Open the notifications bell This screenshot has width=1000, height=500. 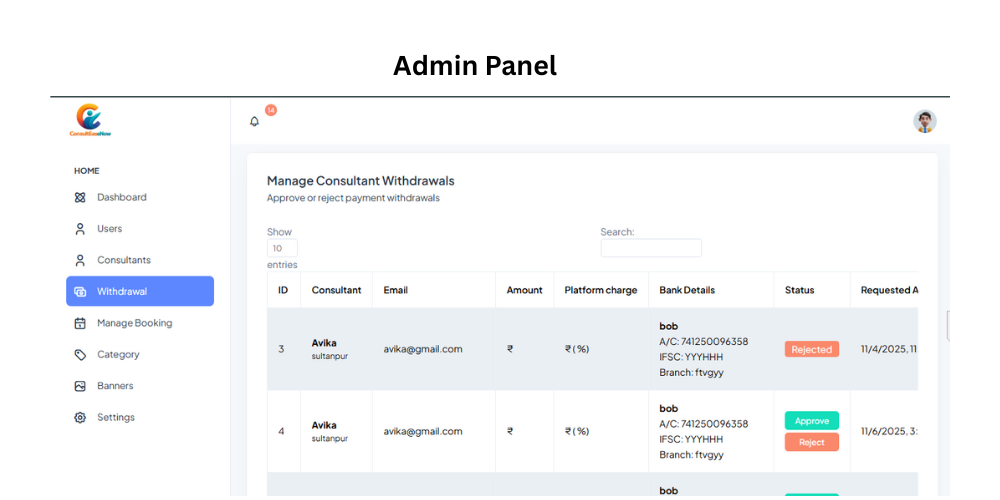(x=254, y=121)
